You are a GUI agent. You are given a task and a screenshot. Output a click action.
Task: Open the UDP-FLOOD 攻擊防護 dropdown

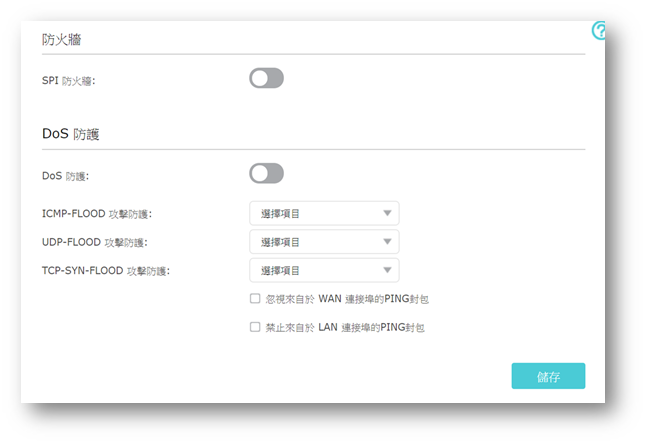tap(323, 242)
